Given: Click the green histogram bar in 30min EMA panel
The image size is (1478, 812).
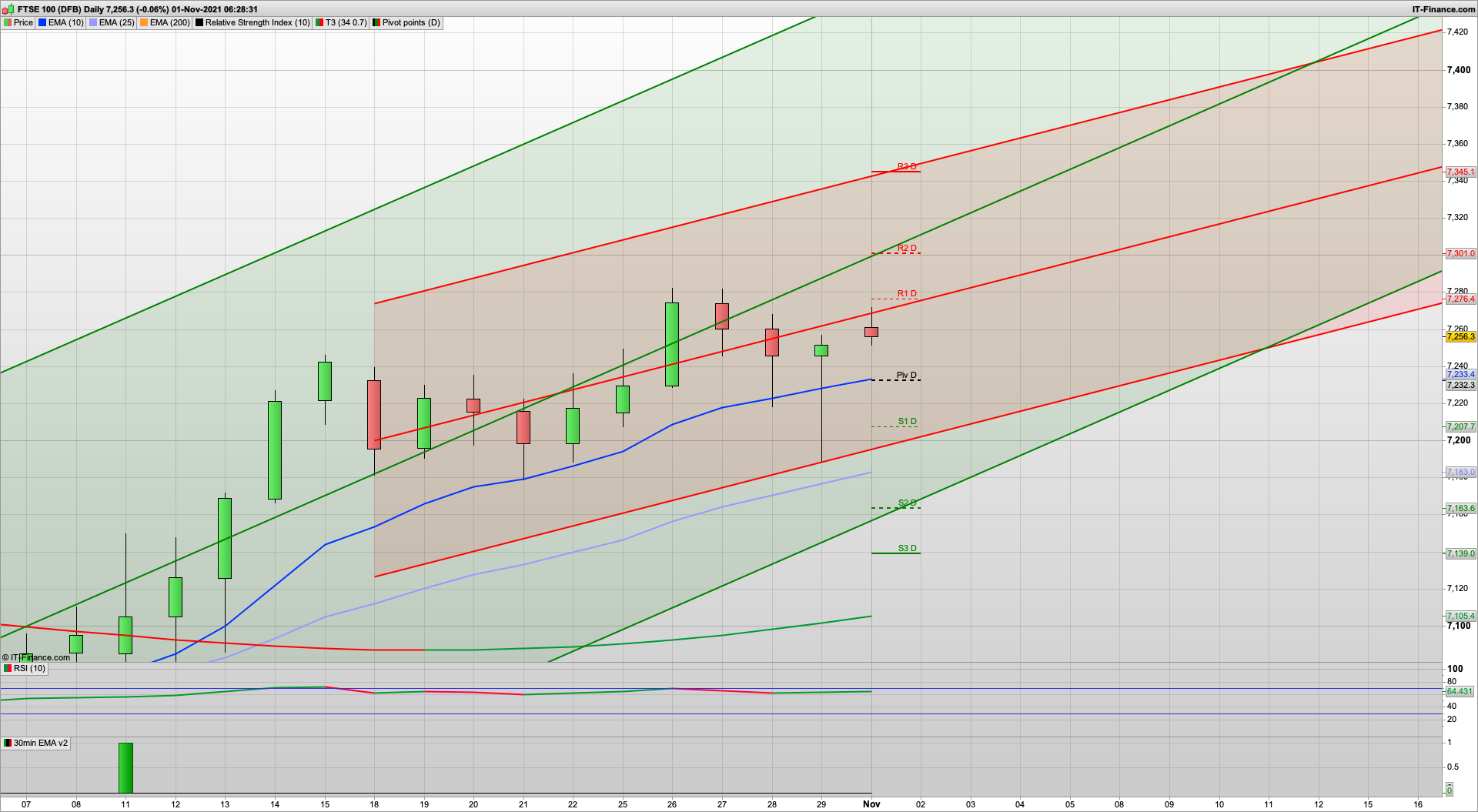Looking at the screenshot, I should click(125, 767).
